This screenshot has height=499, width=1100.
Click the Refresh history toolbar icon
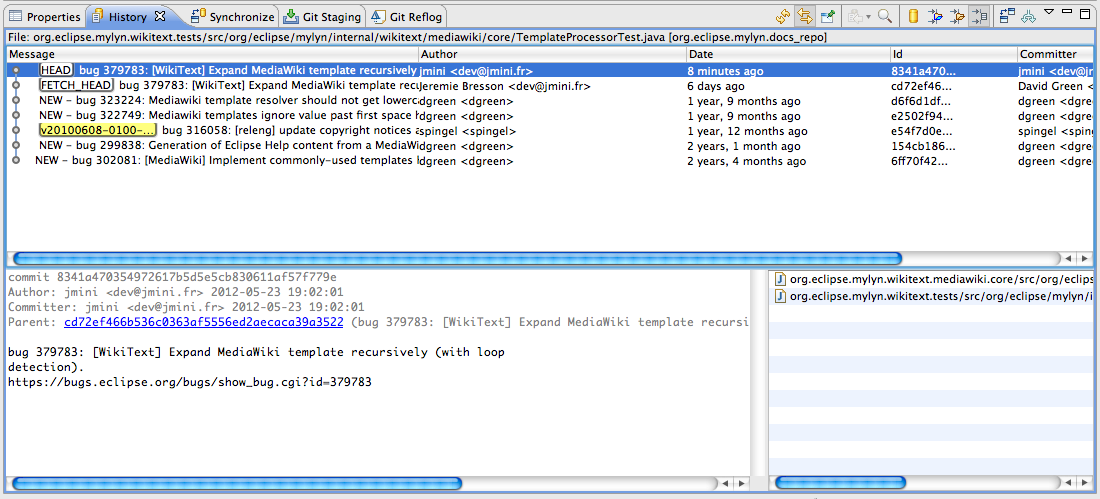pyautogui.click(x=783, y=15)
